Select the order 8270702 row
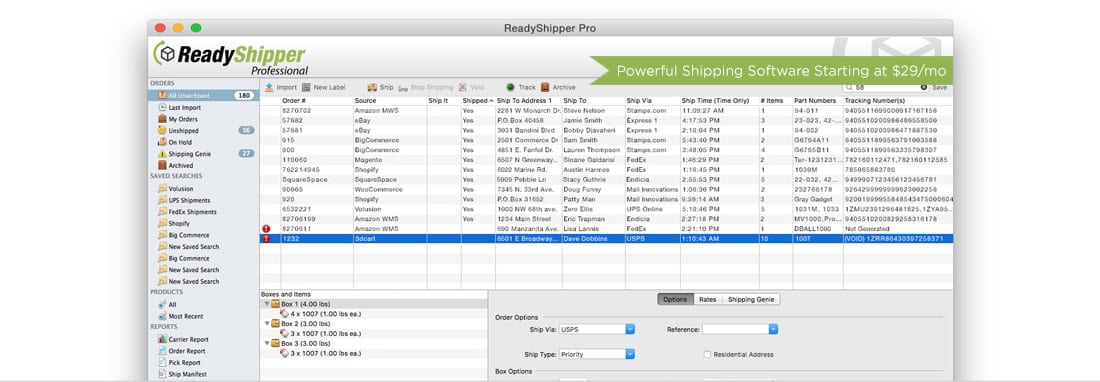 pyautogui.click(x=606, y=110)
